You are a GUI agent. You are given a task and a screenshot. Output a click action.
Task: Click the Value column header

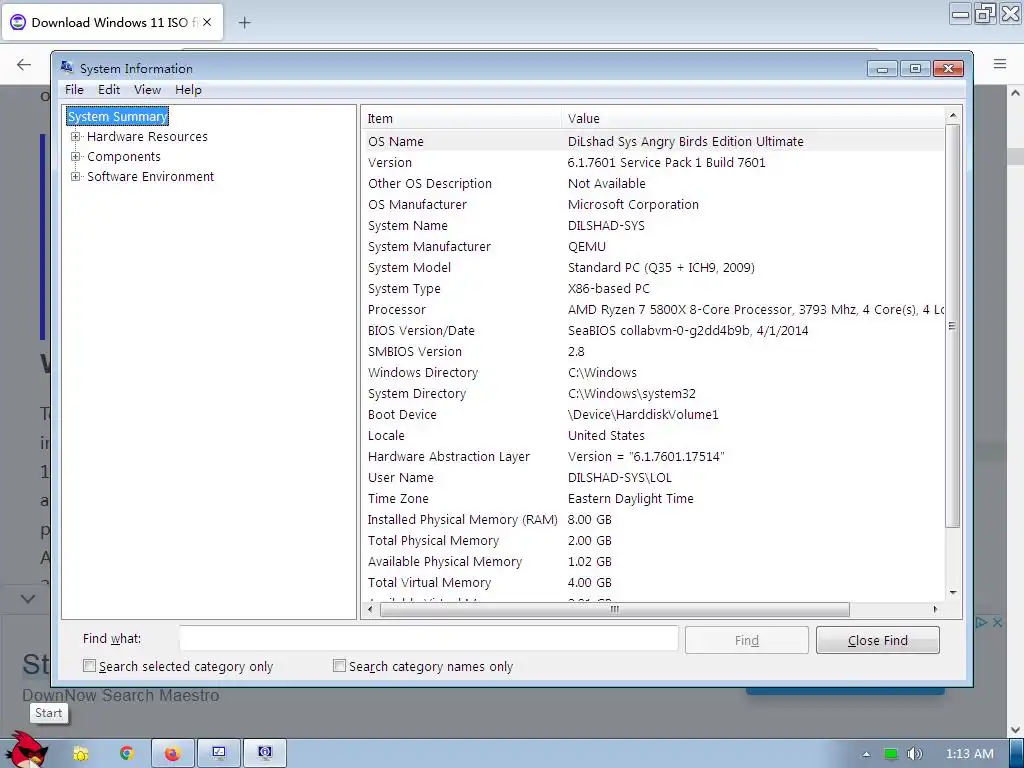(752, 118)
